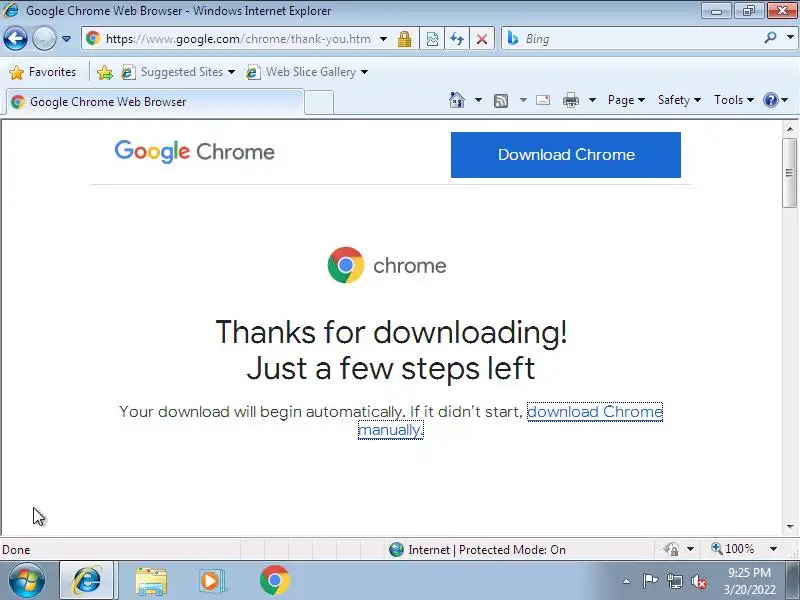
Task: Go to Home page icon
Action: pos(457,100)
